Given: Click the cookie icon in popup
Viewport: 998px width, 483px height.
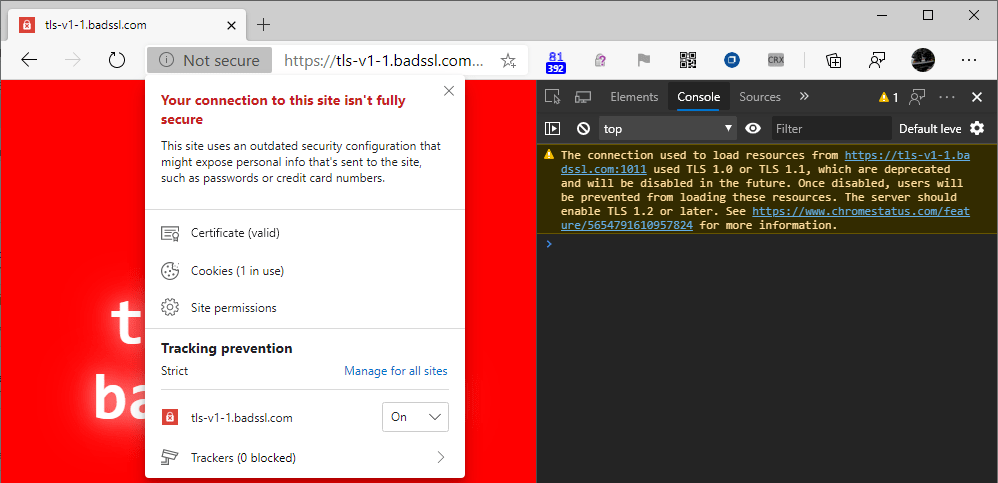Looking at the screenshot, I should click(170, 270).
